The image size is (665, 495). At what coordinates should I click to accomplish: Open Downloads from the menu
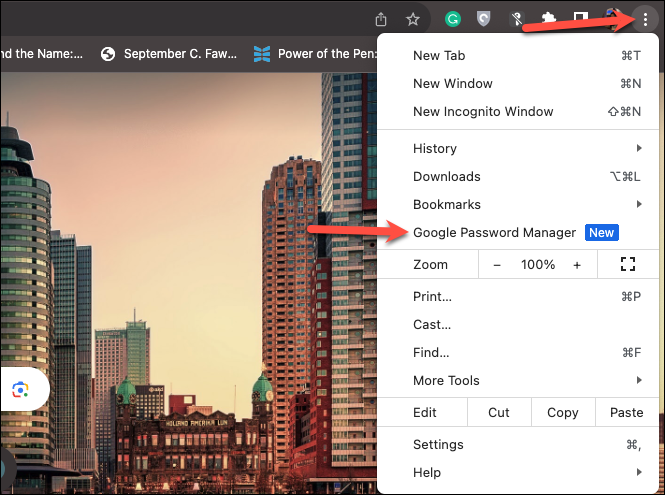tap(518, 176)
